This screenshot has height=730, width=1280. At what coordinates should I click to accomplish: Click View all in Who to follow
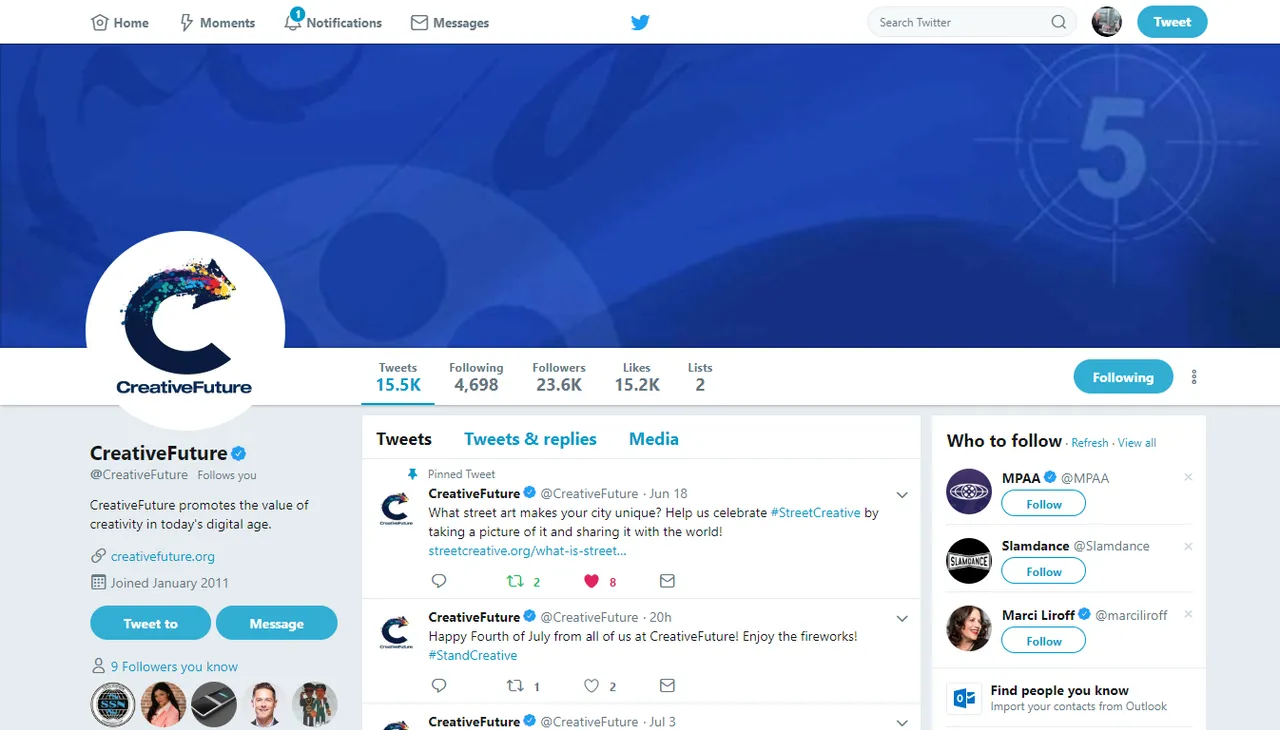(1137, 443)
